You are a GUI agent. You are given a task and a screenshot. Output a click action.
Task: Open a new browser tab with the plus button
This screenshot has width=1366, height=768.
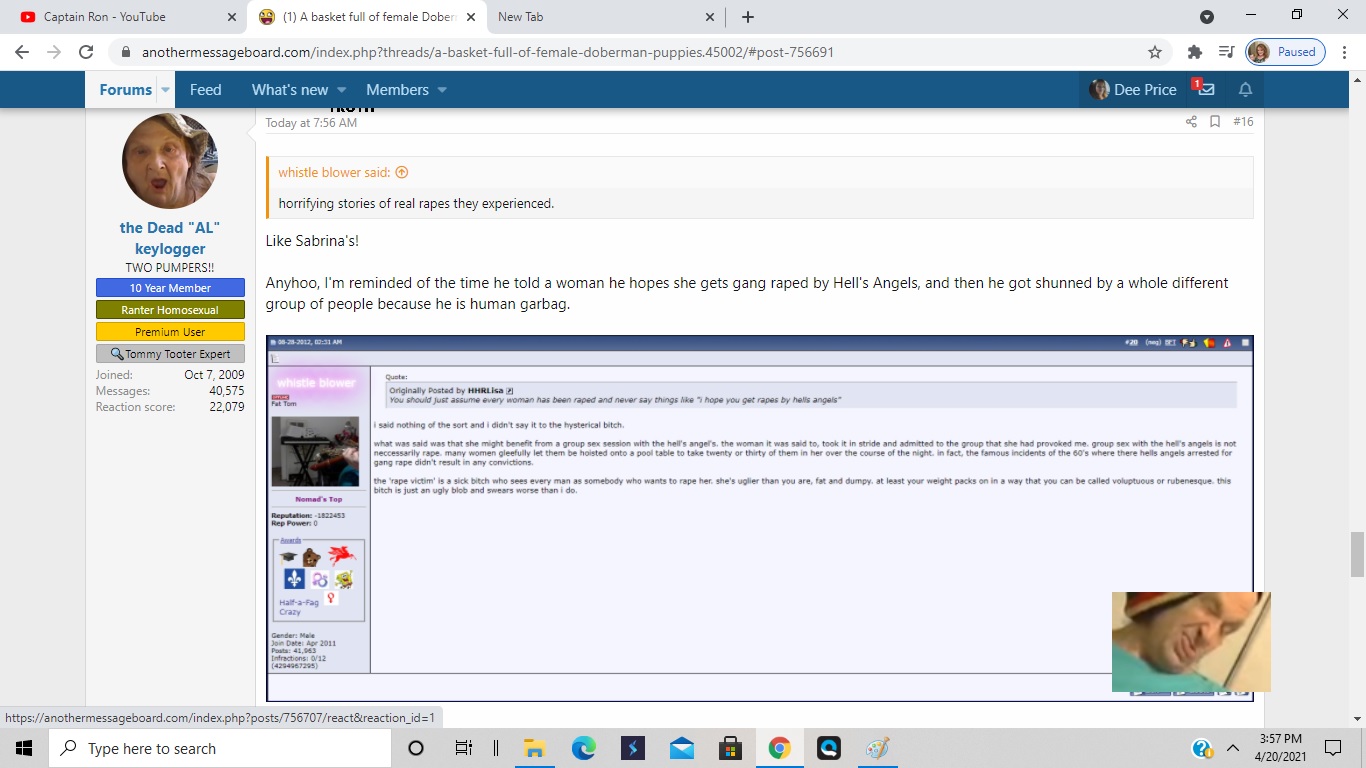point(747,17)
